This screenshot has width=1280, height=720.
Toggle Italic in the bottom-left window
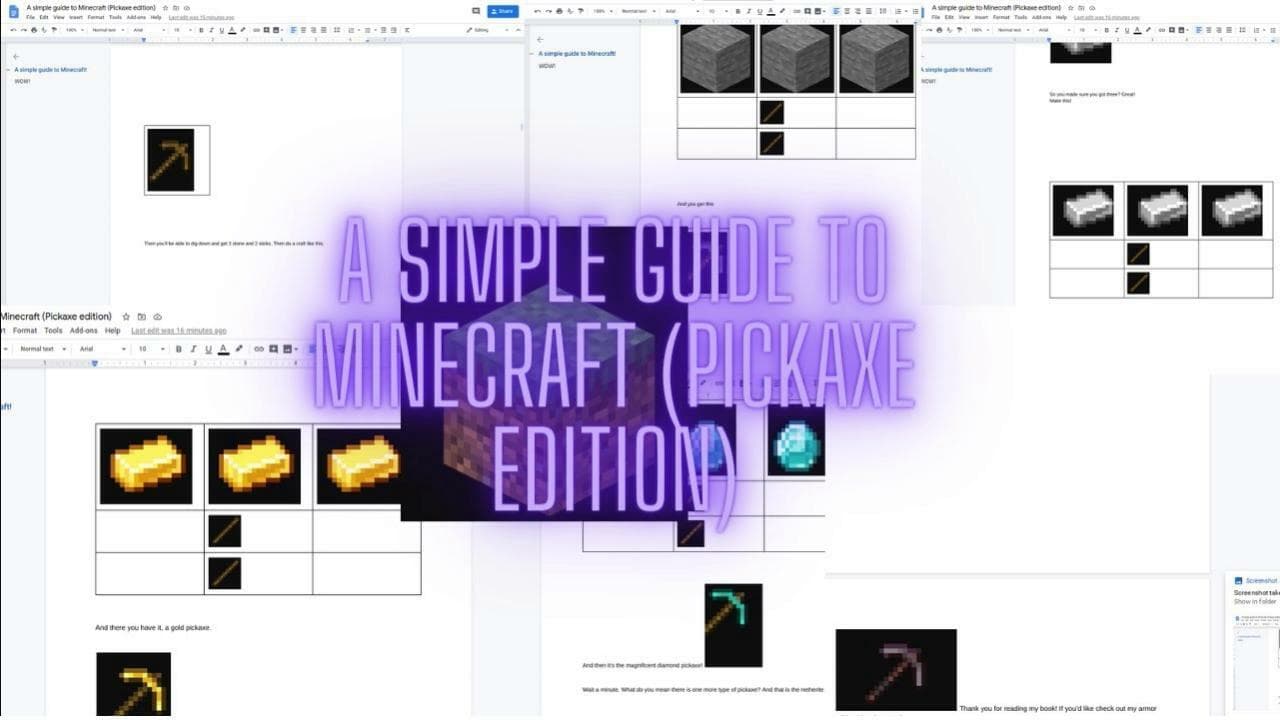(x=193, y=349)
